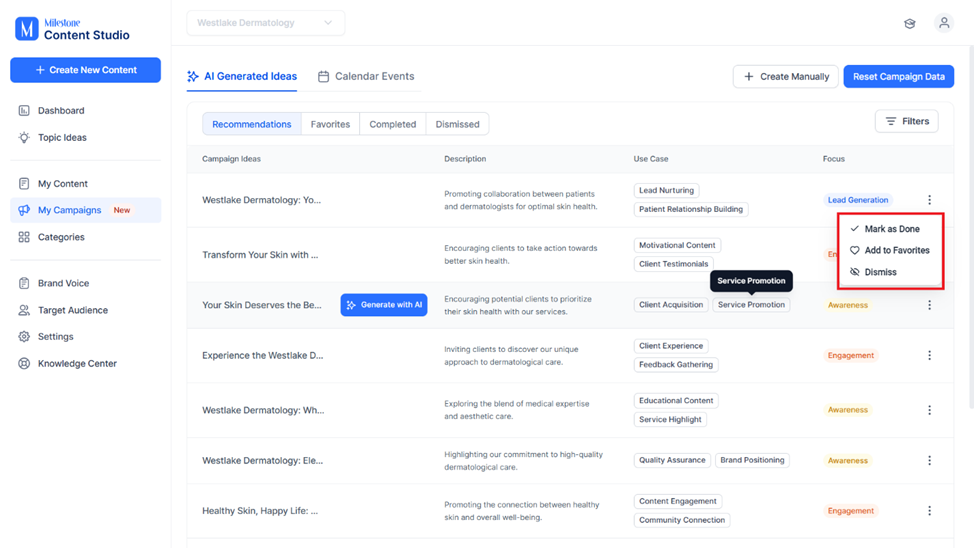Click the Service Highlight tag

pos(670,419)
